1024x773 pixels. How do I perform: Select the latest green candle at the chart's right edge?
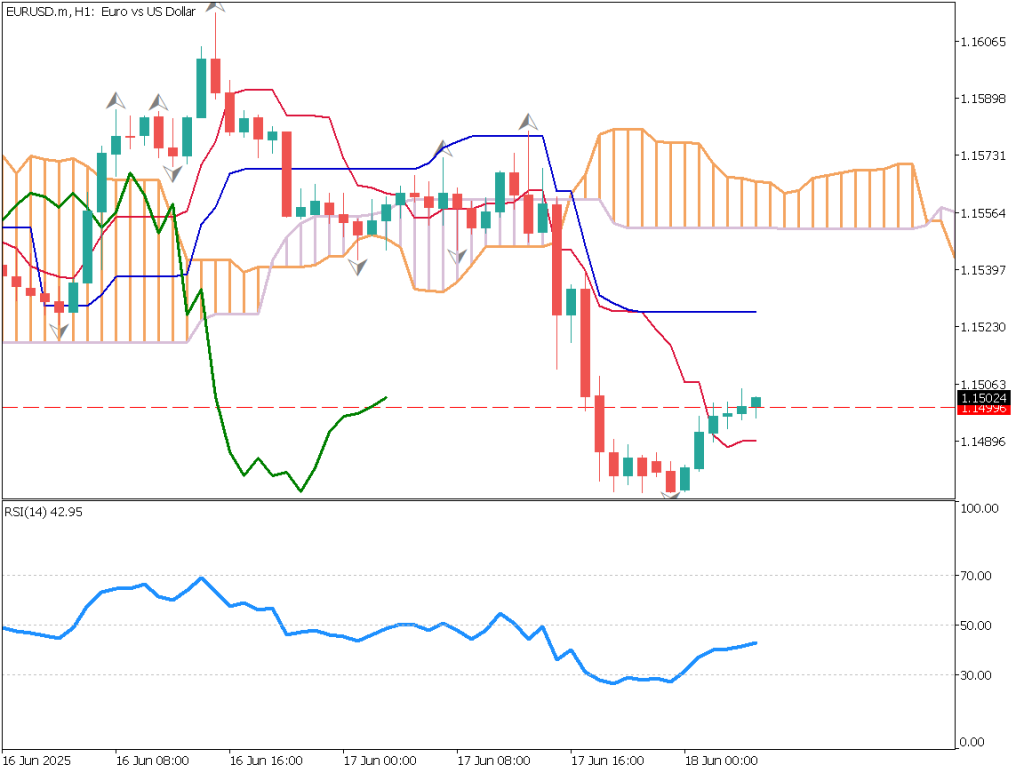click(756, 402)
